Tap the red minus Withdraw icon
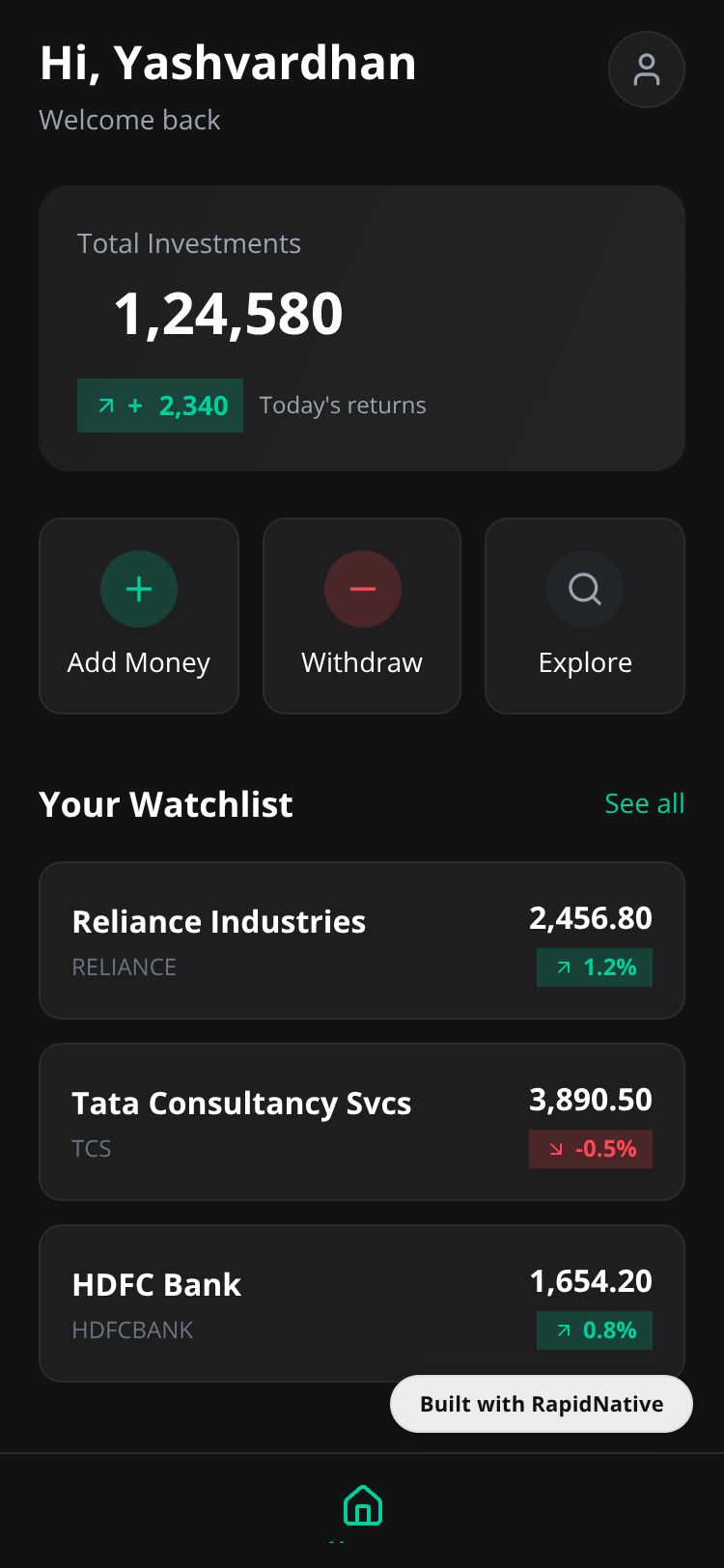 tap(362, 589)
